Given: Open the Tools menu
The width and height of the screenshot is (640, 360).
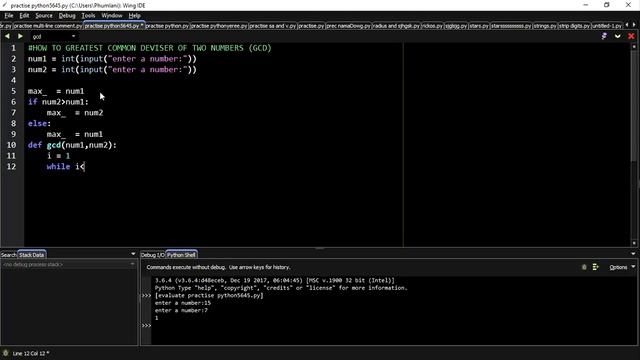Looking at the screenshot, I should [x=88, y=16].
